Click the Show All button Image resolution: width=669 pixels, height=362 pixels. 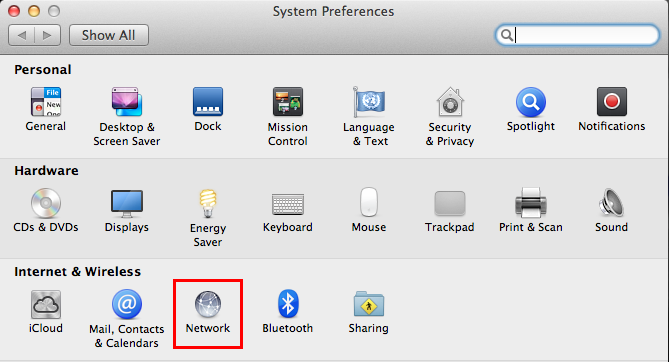point(109,35)
